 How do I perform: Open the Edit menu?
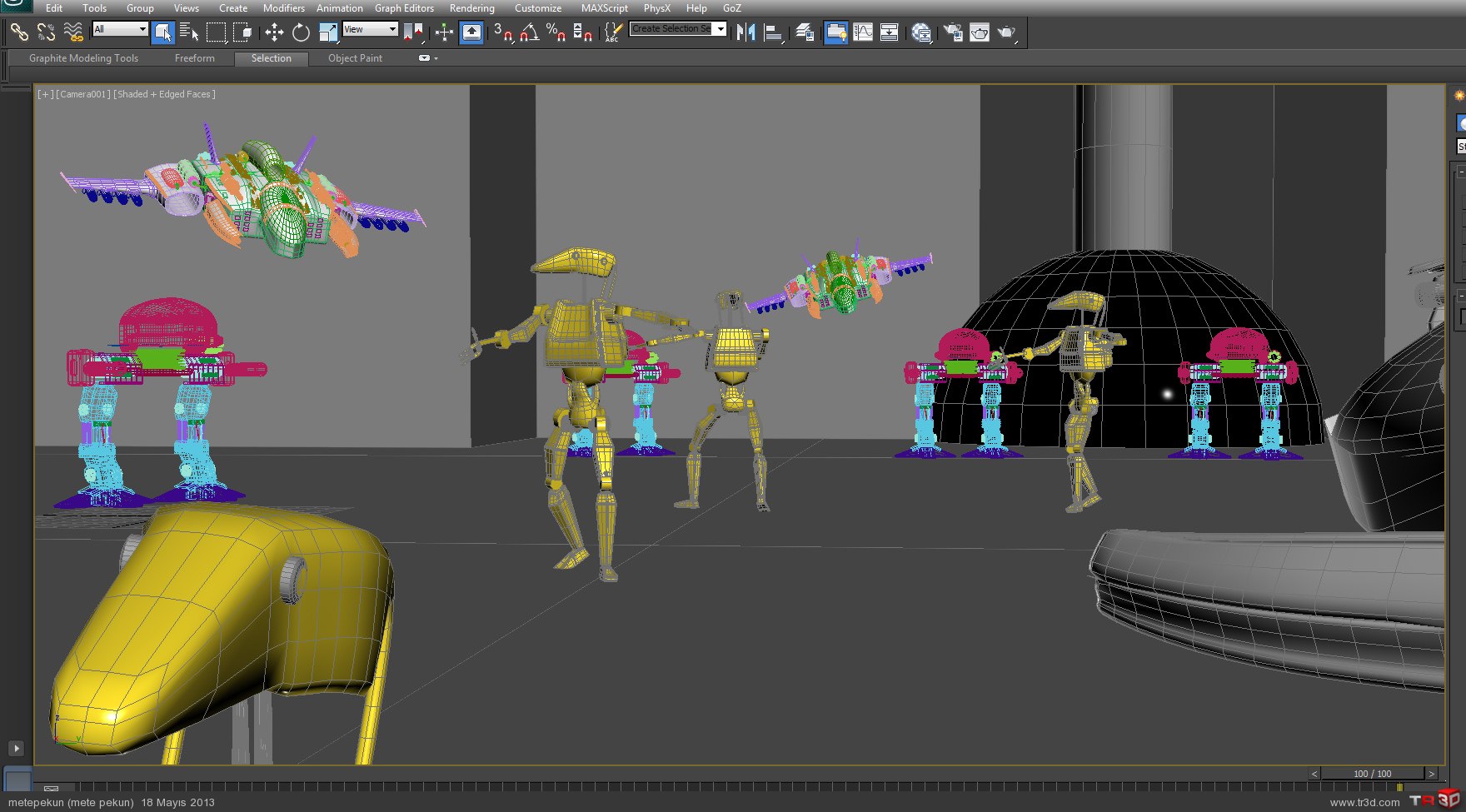pyautogui.click(x=54, y=7)
